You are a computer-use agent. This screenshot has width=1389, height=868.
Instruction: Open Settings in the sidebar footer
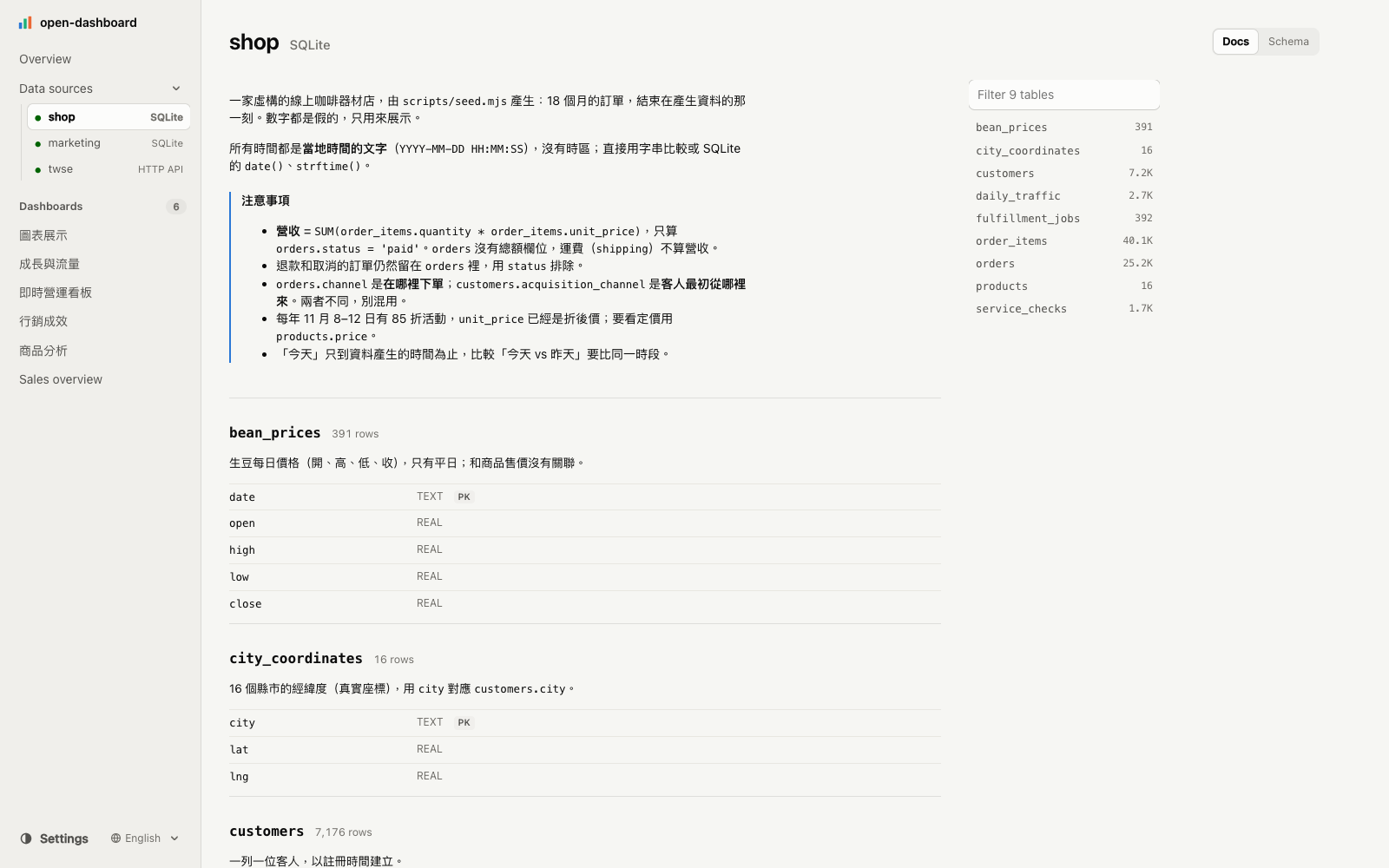coord(55,838)
